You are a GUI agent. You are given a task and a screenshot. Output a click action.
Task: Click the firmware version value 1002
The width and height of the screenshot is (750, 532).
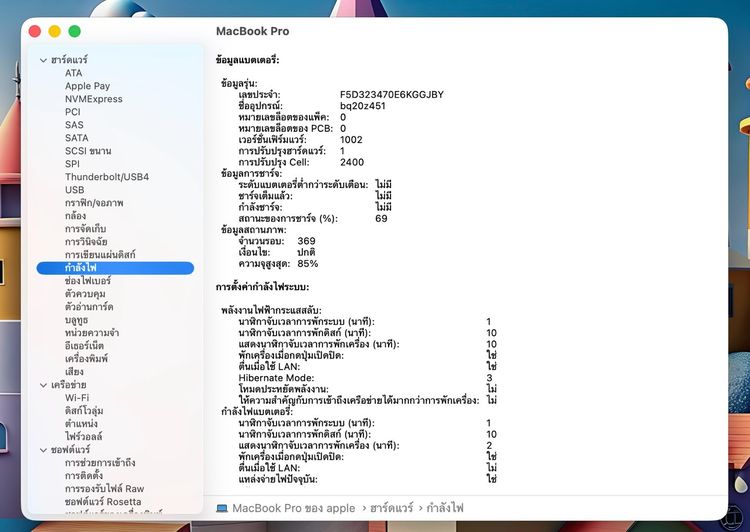351,140
